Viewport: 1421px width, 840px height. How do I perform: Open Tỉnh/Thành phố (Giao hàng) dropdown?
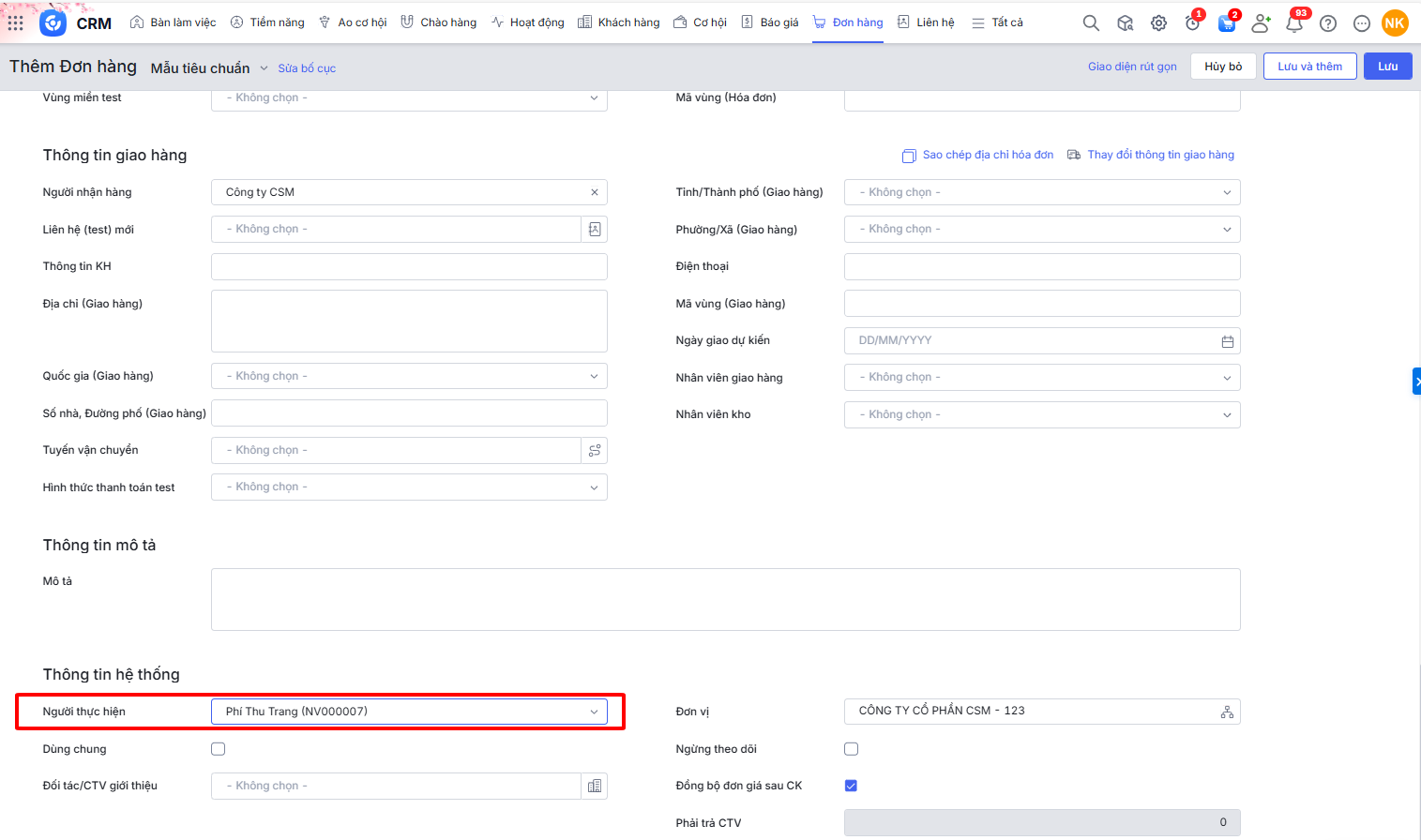point(1041,192)
